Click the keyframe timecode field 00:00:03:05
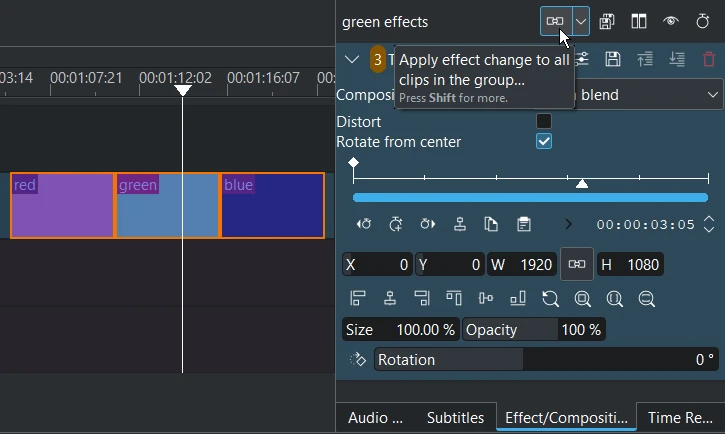 (x=645, y=225)
